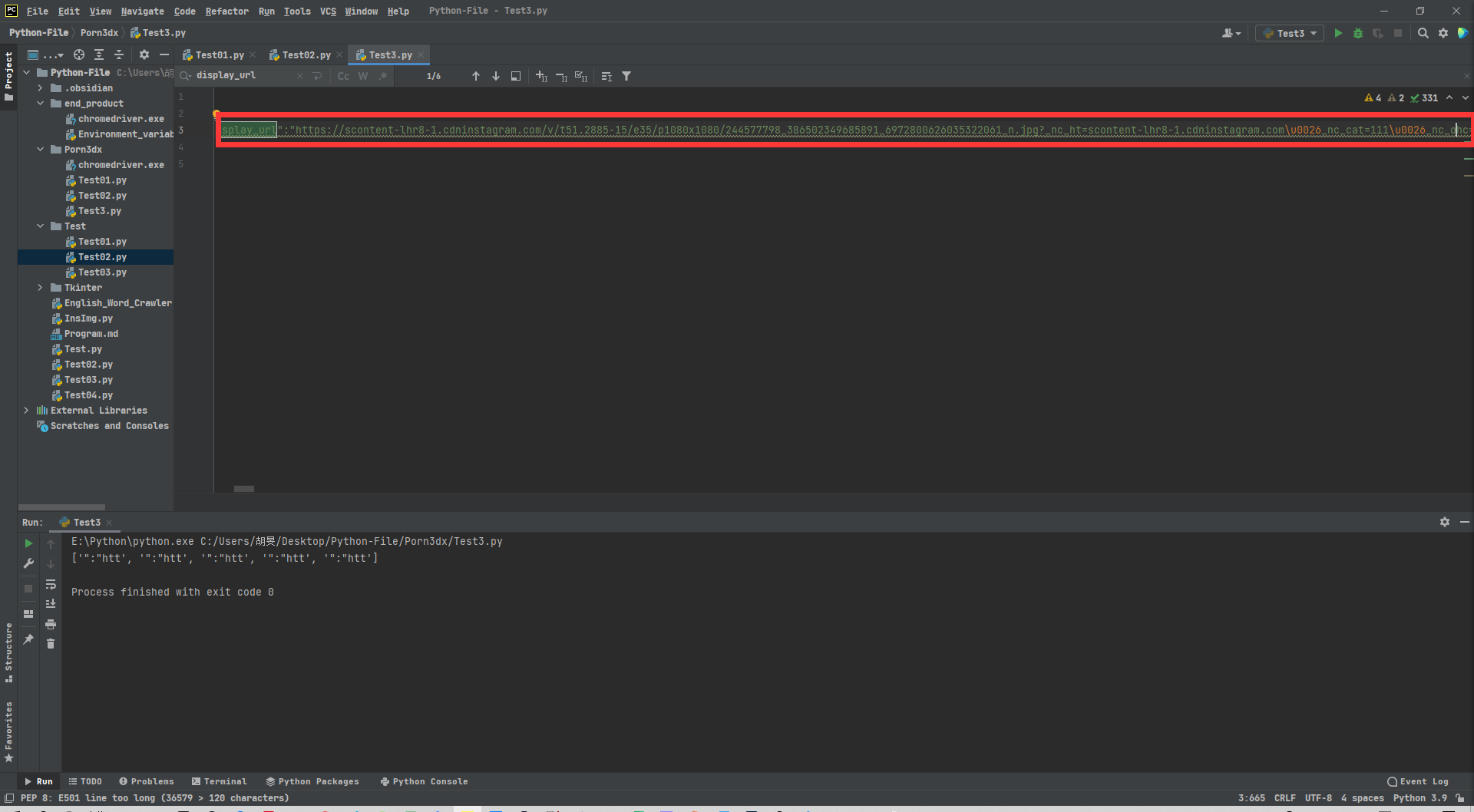1474x812 pixels.
Task: Print the run console output
Action: pyautogui.click(x=51, y=624)
